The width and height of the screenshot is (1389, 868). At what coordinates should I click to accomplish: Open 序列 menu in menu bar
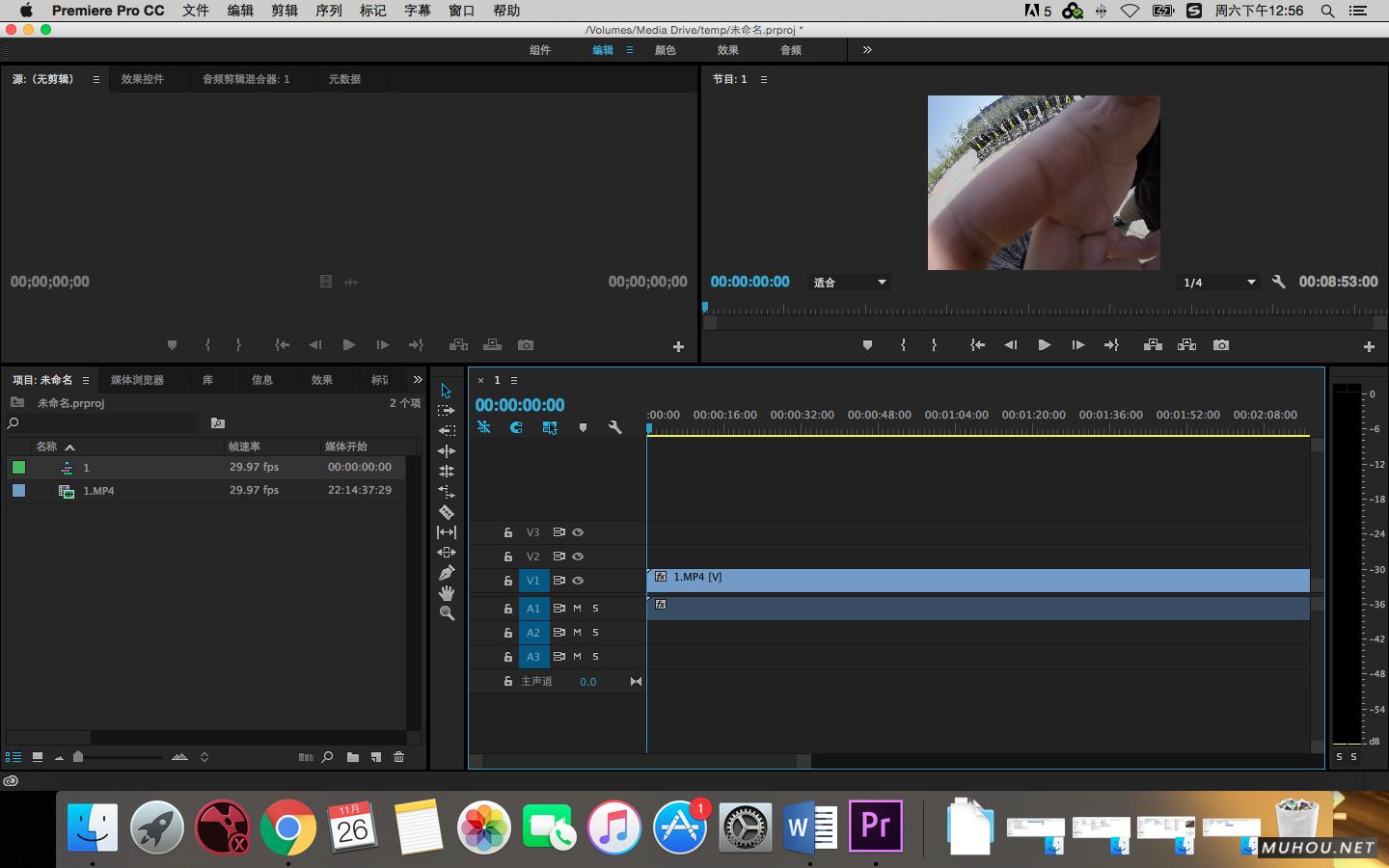(x=329, y=11)
